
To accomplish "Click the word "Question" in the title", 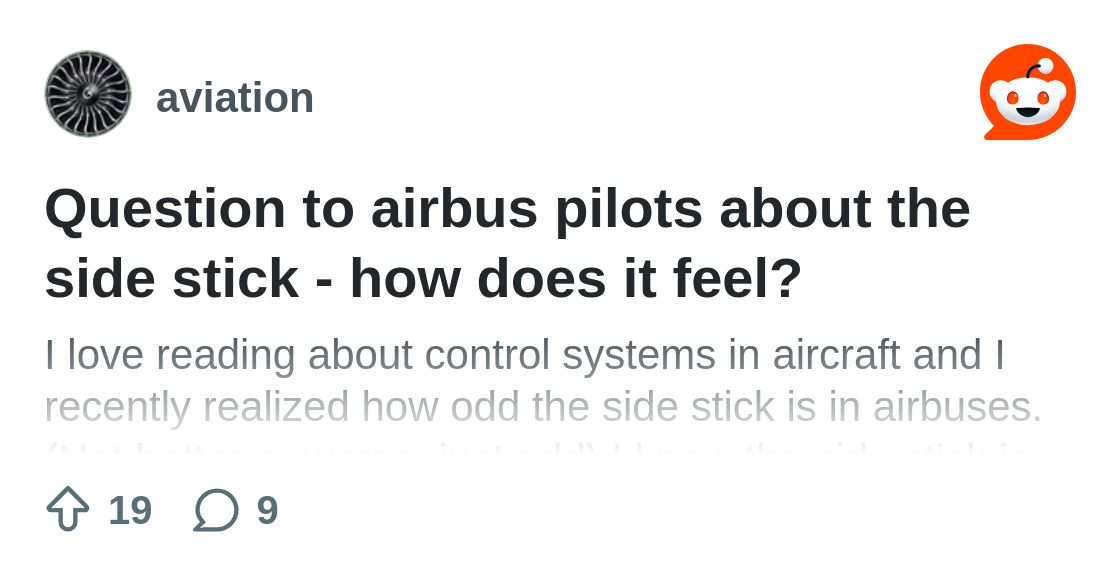I will (165, 209).
